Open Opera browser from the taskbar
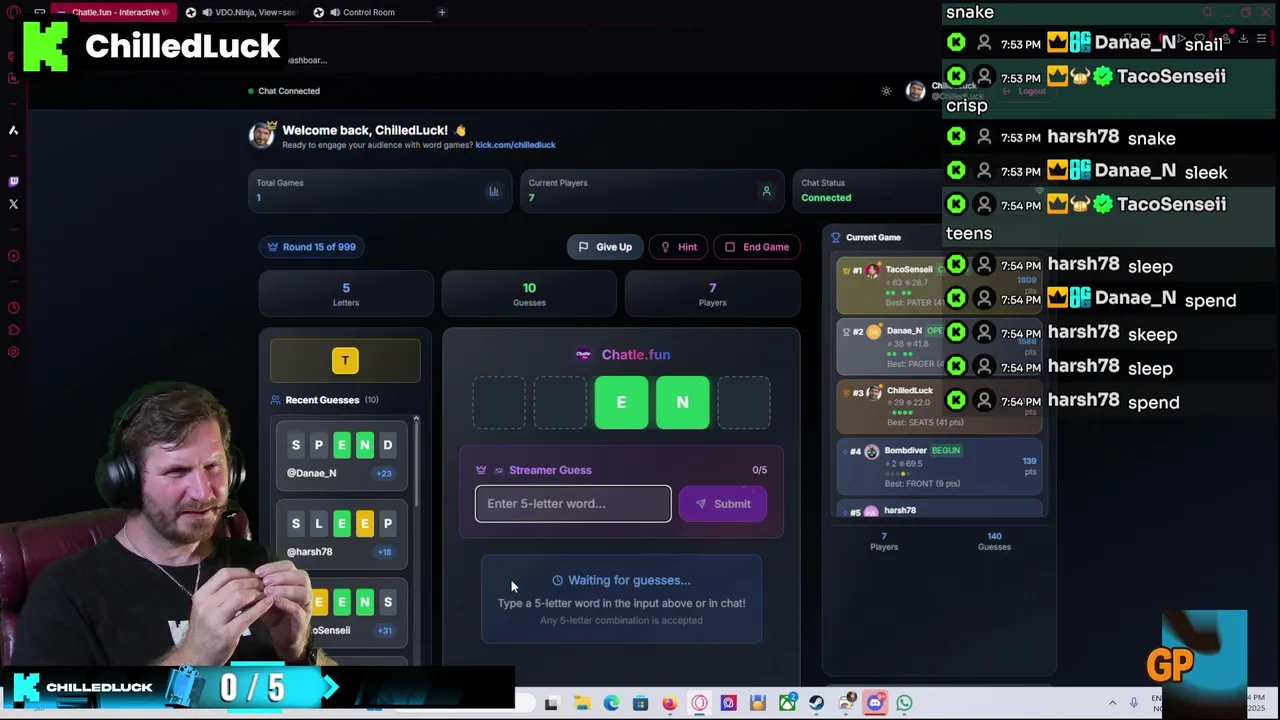The height and width of the screenshot is (720, 1280). pyautogui.click(x=699, y=703)
